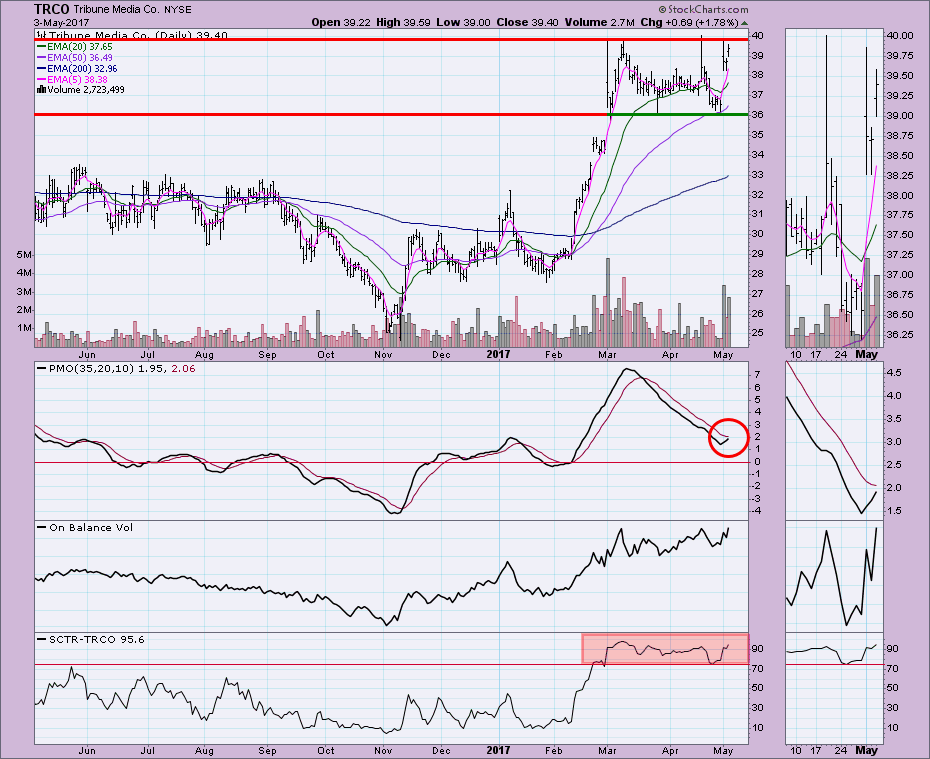The width and height of the screenshot is (930, 759).
Task: Click the Chg +0.69 (+1.78%) value
Action: click(711, 22)
